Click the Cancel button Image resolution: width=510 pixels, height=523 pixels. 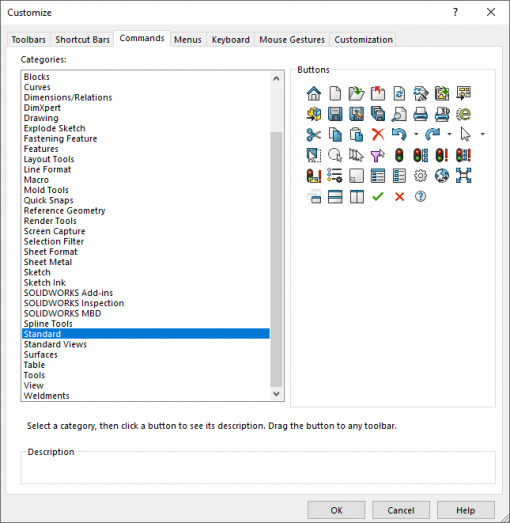(401, 510)
